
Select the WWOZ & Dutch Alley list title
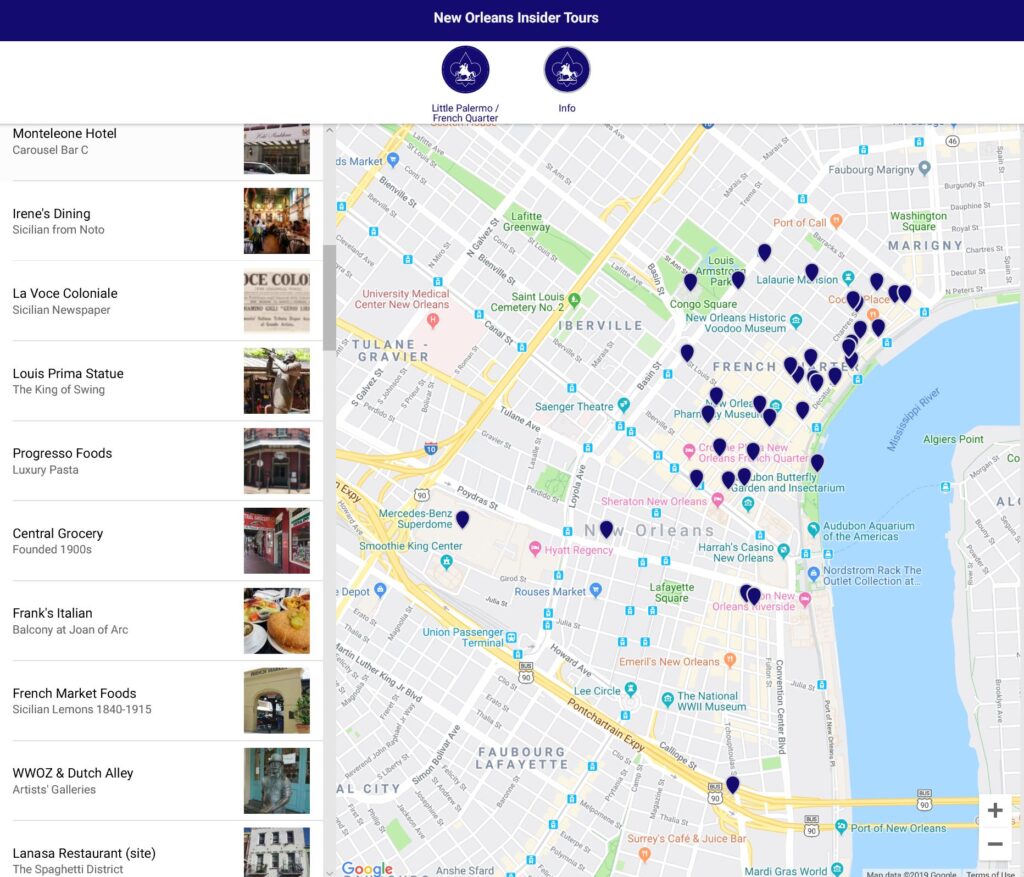[x=73, y=773]
